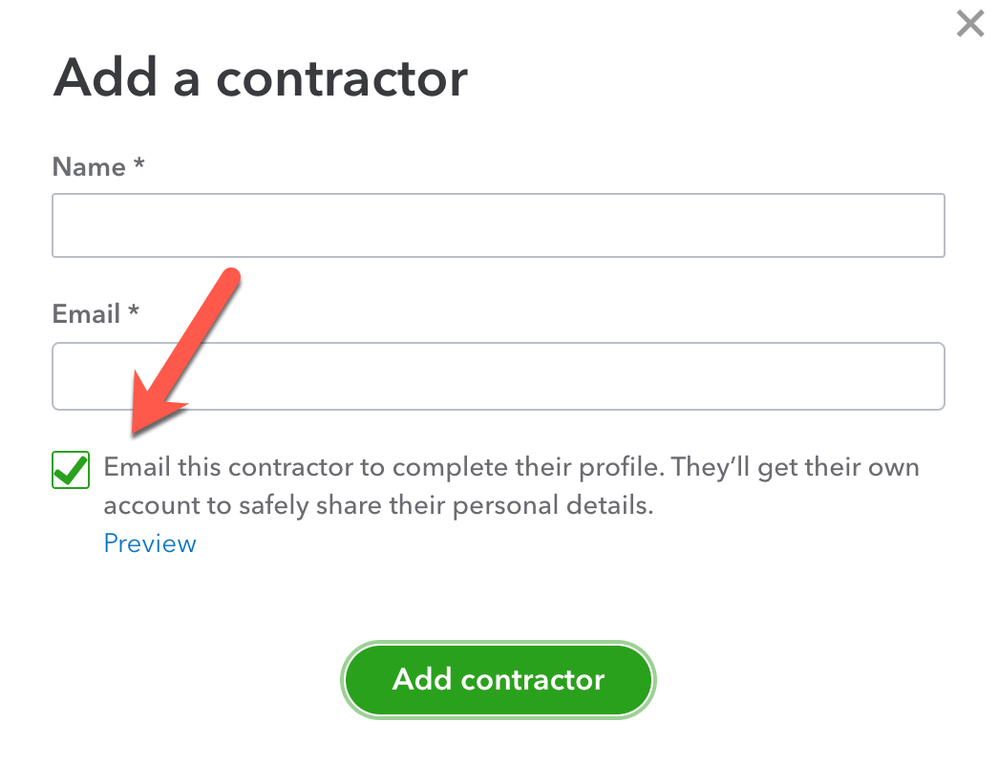This screenshot has width=999, height=766.
Task: Click the 'Name *' field label
Action: coord(98,167)
